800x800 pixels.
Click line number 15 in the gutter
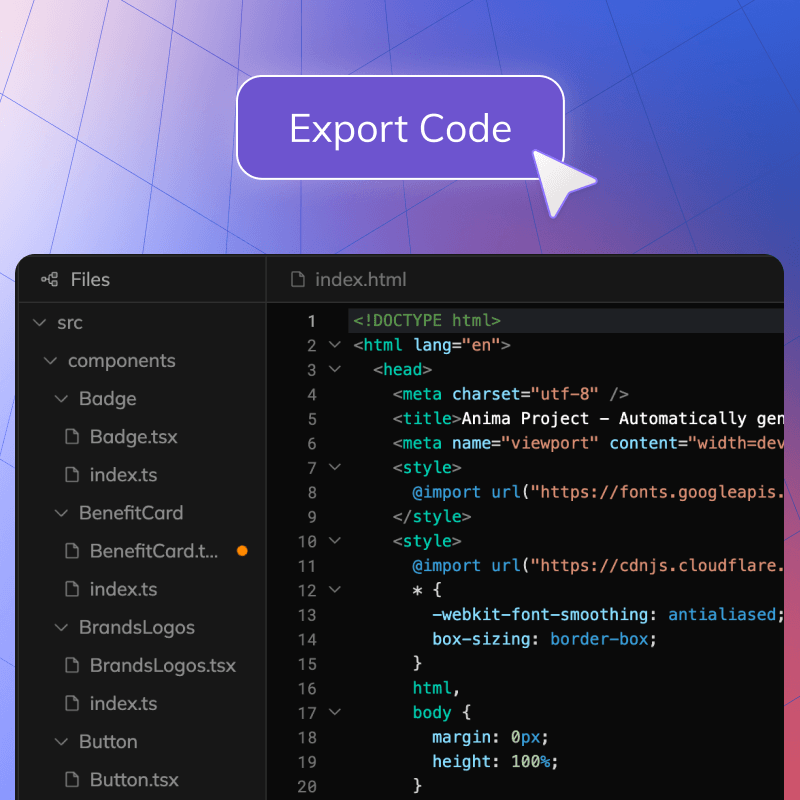tap(307, 664)
